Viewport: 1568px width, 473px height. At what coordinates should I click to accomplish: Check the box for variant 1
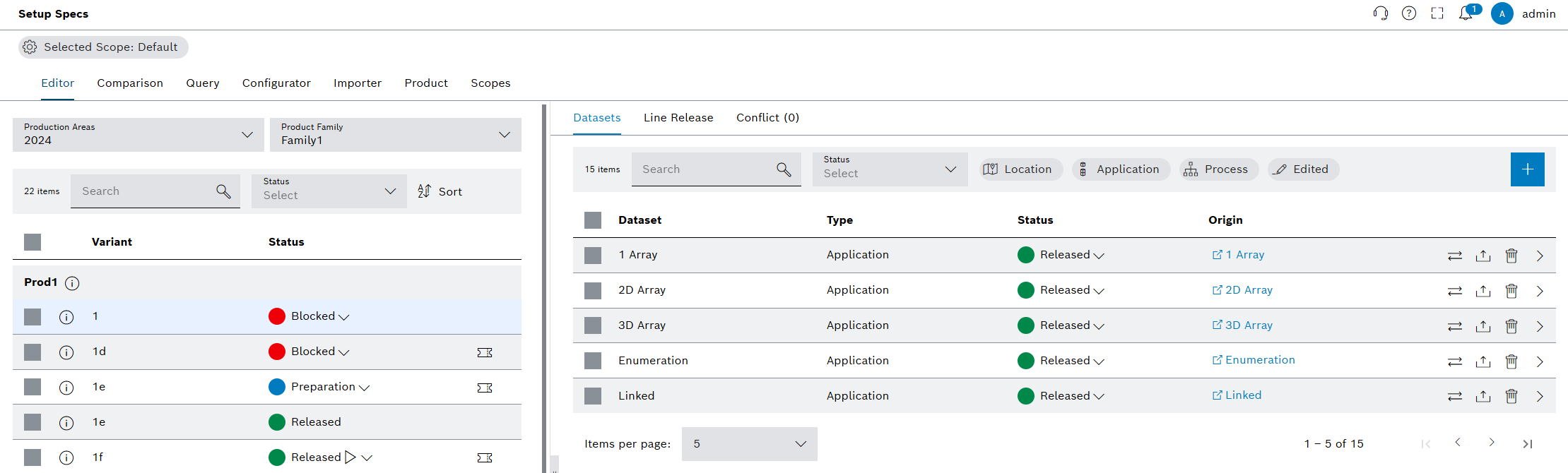(x=33, y=317)
